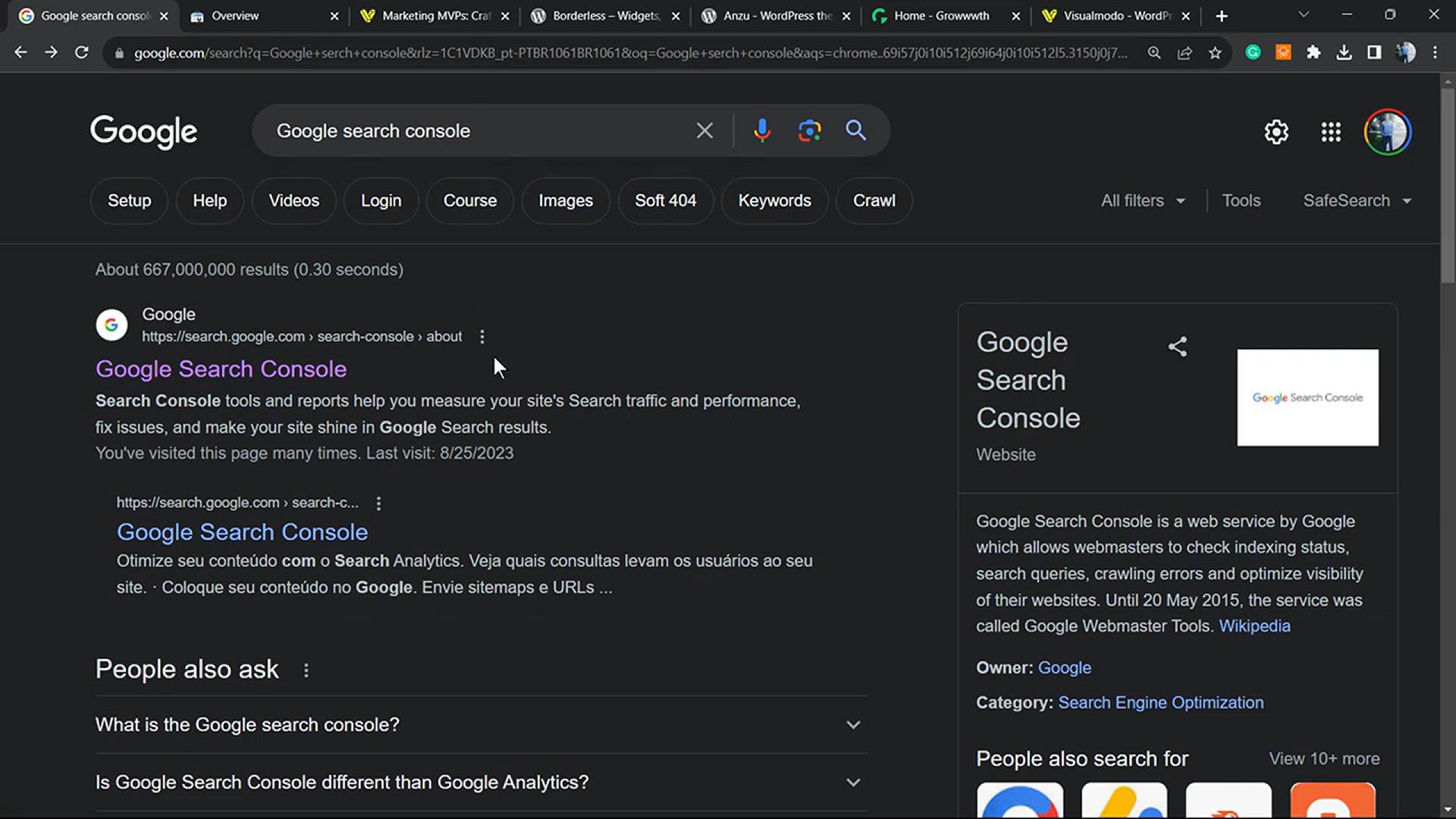Screen dimensions: 1456x819
Task: Click the Chrome address bar URL
Action: point(630,53)
